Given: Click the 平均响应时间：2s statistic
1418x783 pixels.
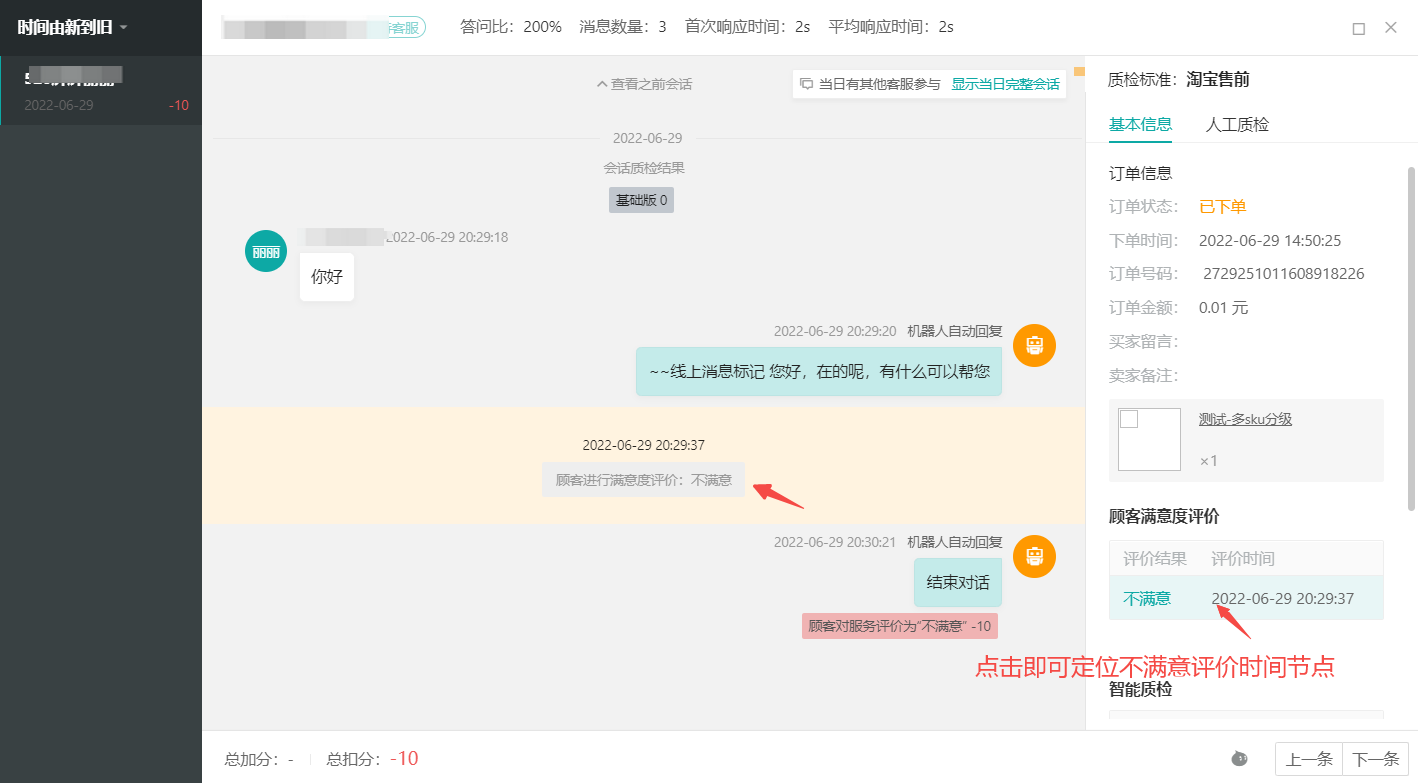Looking at the screenshot, I should 891,27.
